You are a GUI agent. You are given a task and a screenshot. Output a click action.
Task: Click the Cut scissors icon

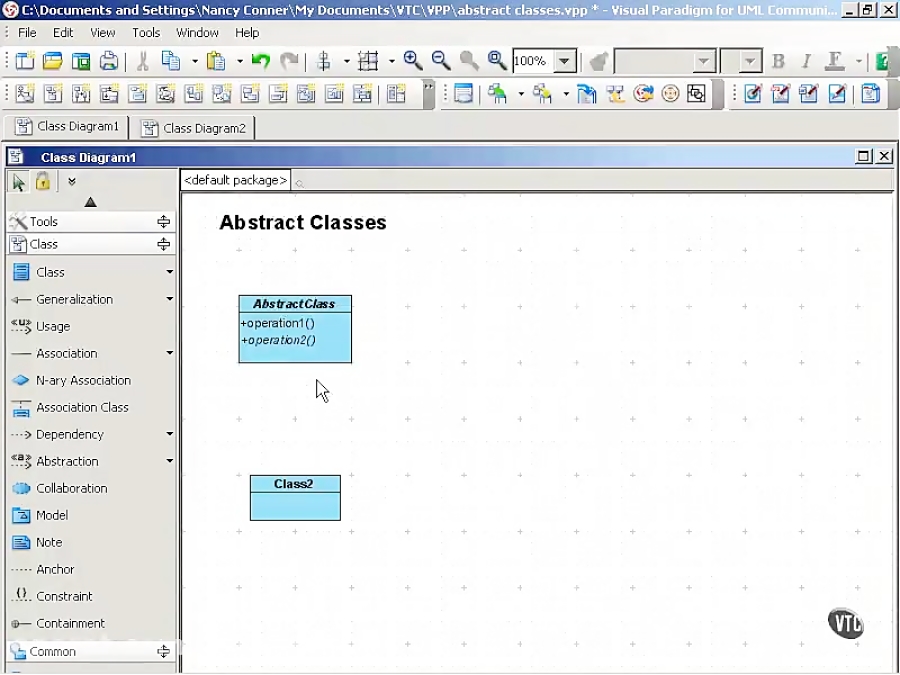click(x=143, y=61)
